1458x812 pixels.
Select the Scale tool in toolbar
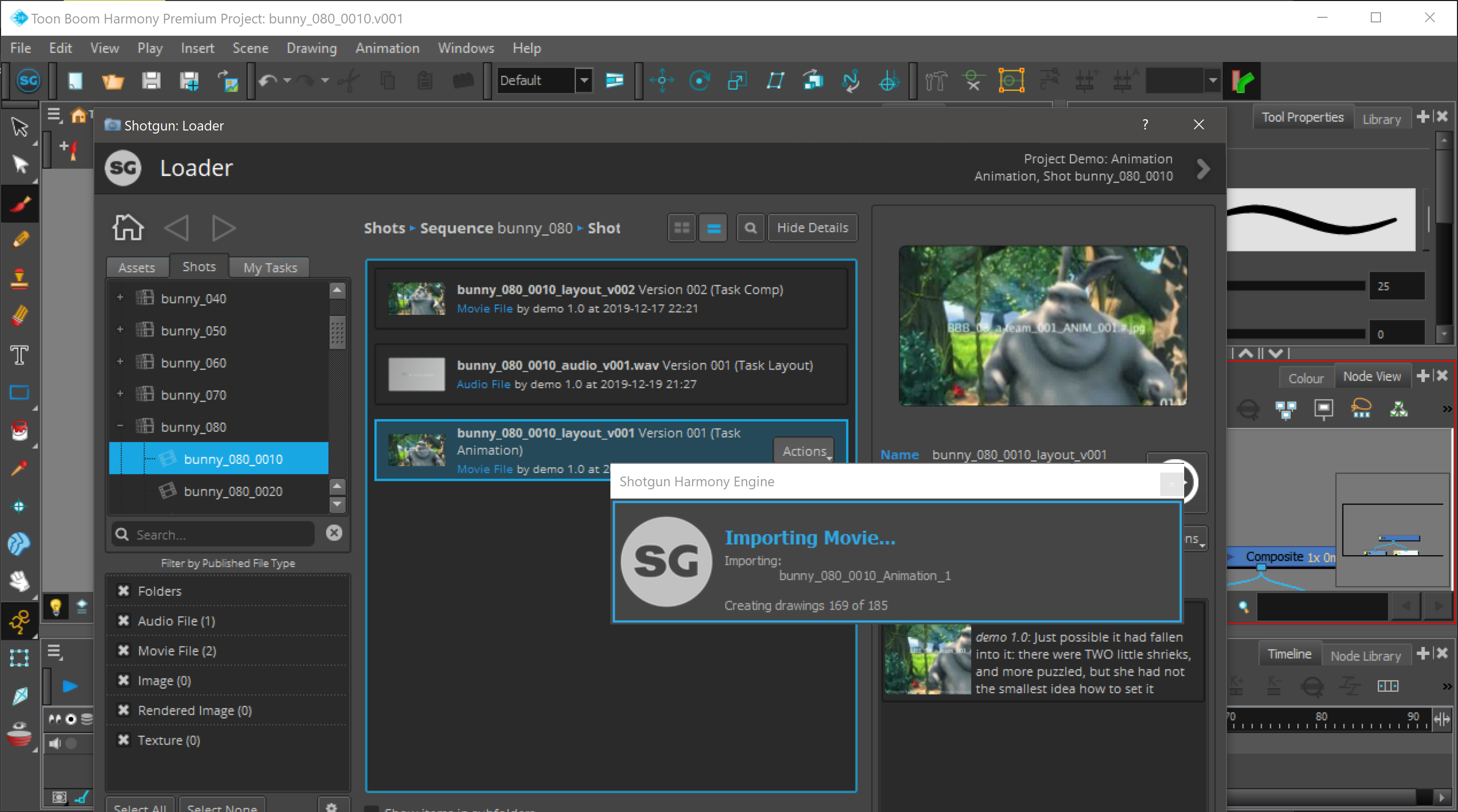pos(737,81)
